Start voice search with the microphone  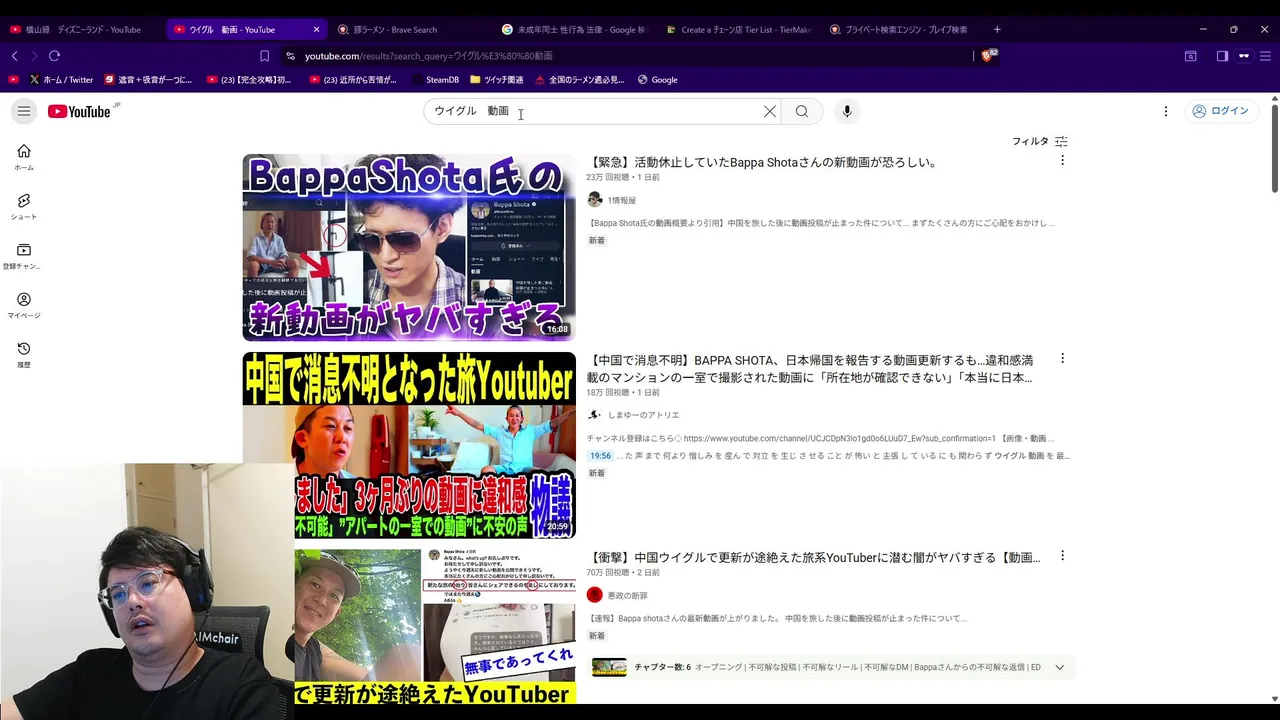tap(847, 111)
